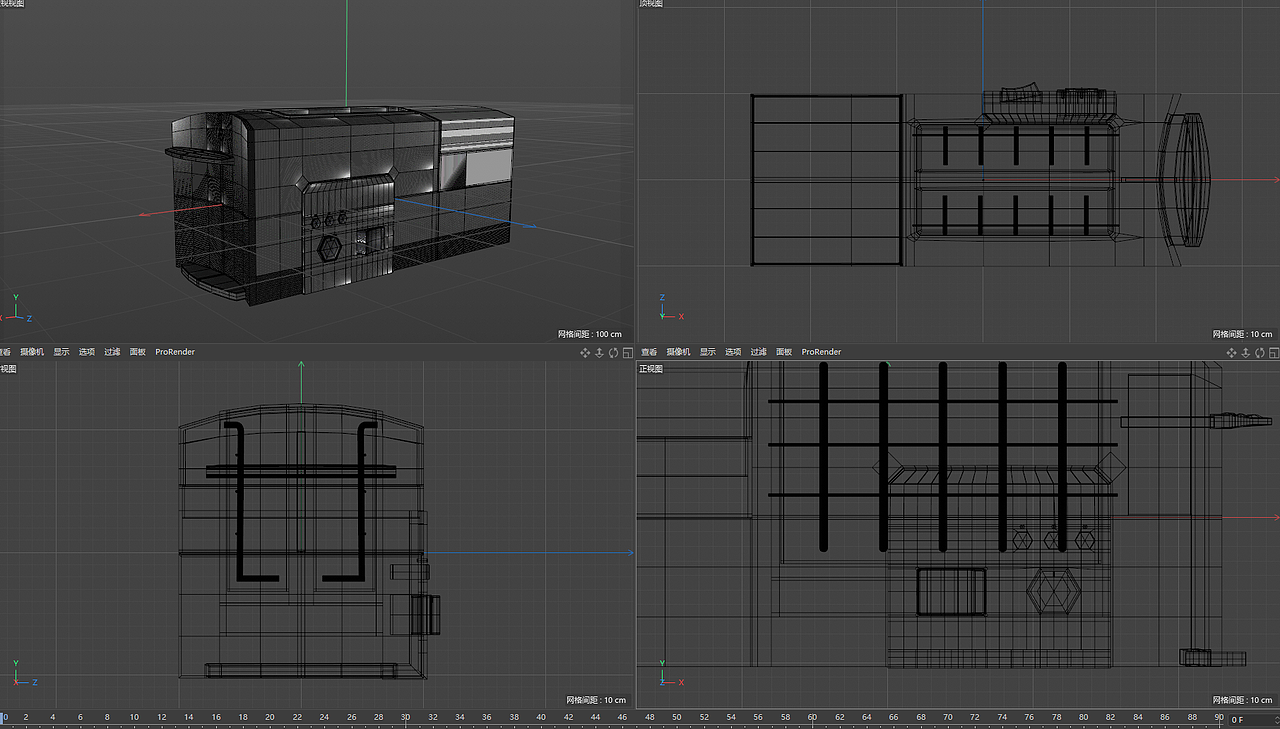The width and height of the screenshot is (1280, 729).
Task: Open the ProRender menu of the front view
Action: 821,352
